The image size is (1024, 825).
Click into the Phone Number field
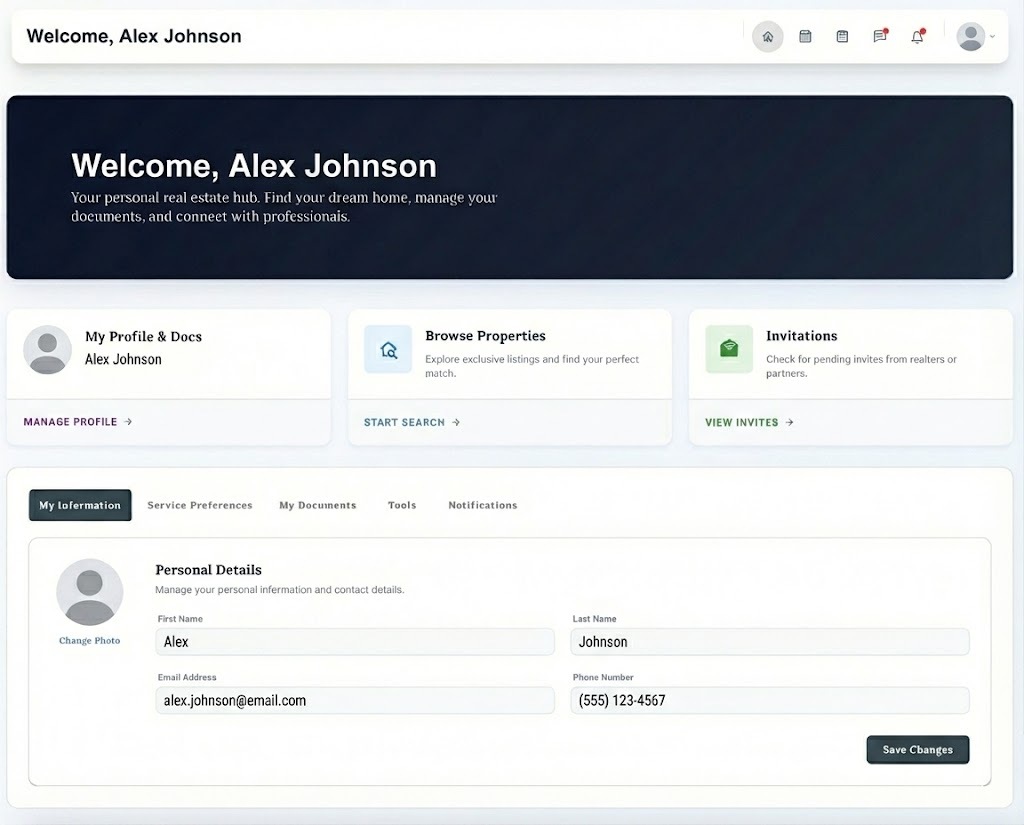pos(769,701)
